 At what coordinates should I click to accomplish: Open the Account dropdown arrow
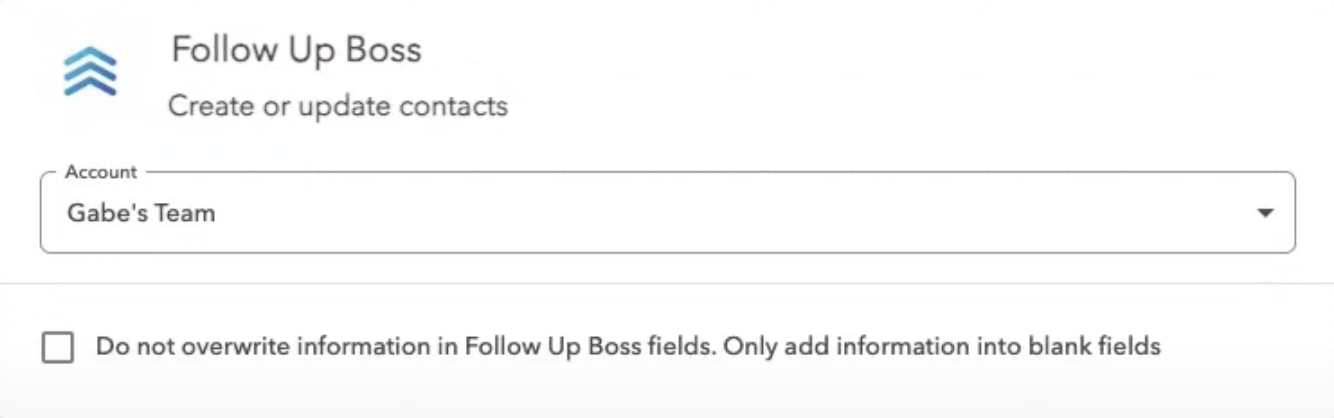click(1265, 213)
